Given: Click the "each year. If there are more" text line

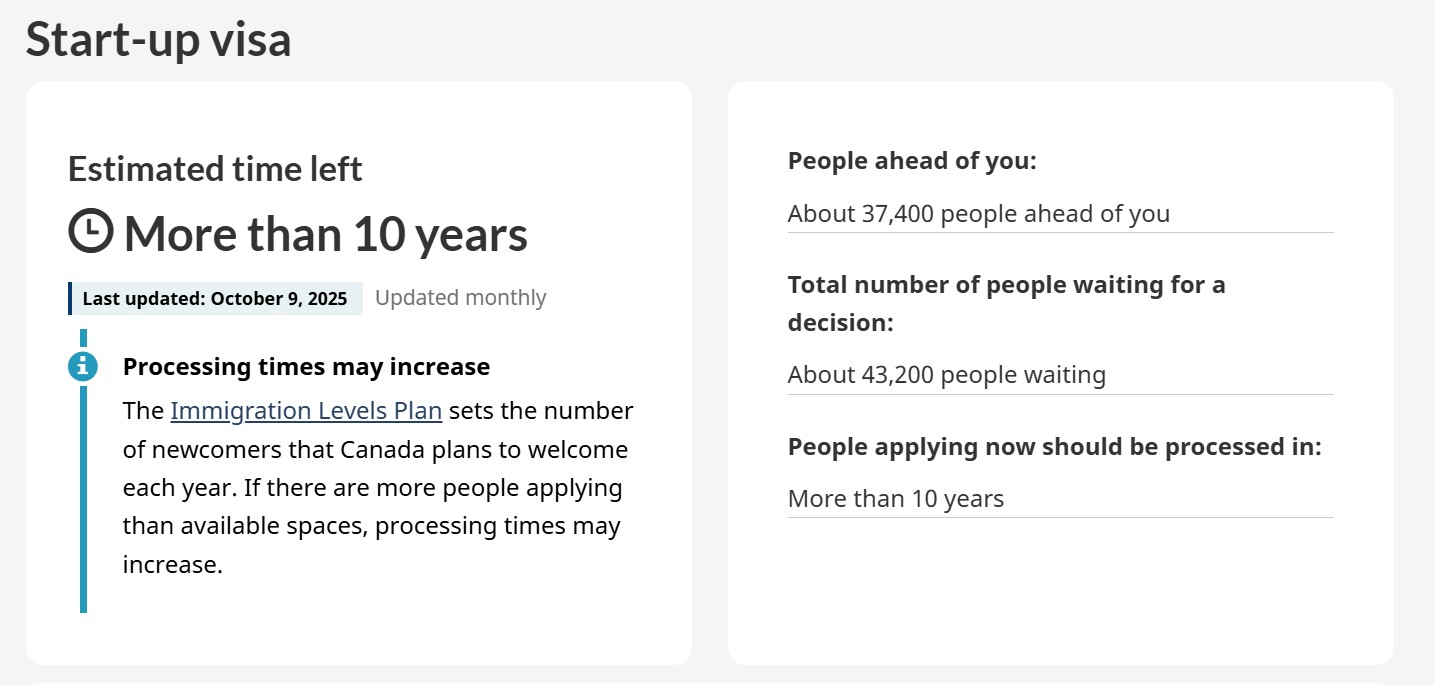Looking at the screenshot, I should [x=372, y=488].
